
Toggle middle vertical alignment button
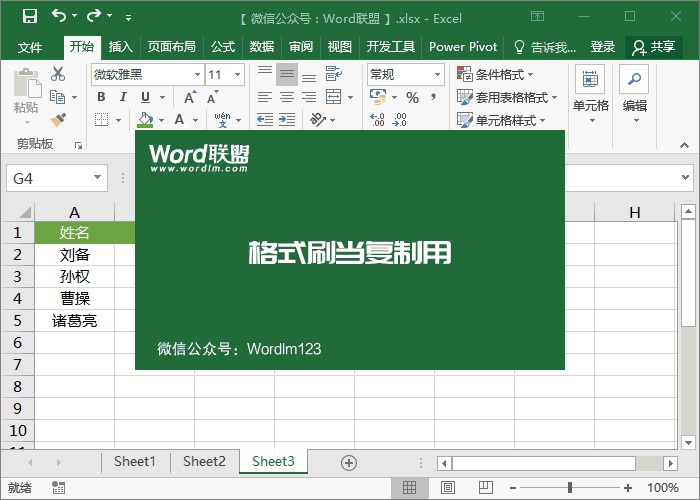287,74
